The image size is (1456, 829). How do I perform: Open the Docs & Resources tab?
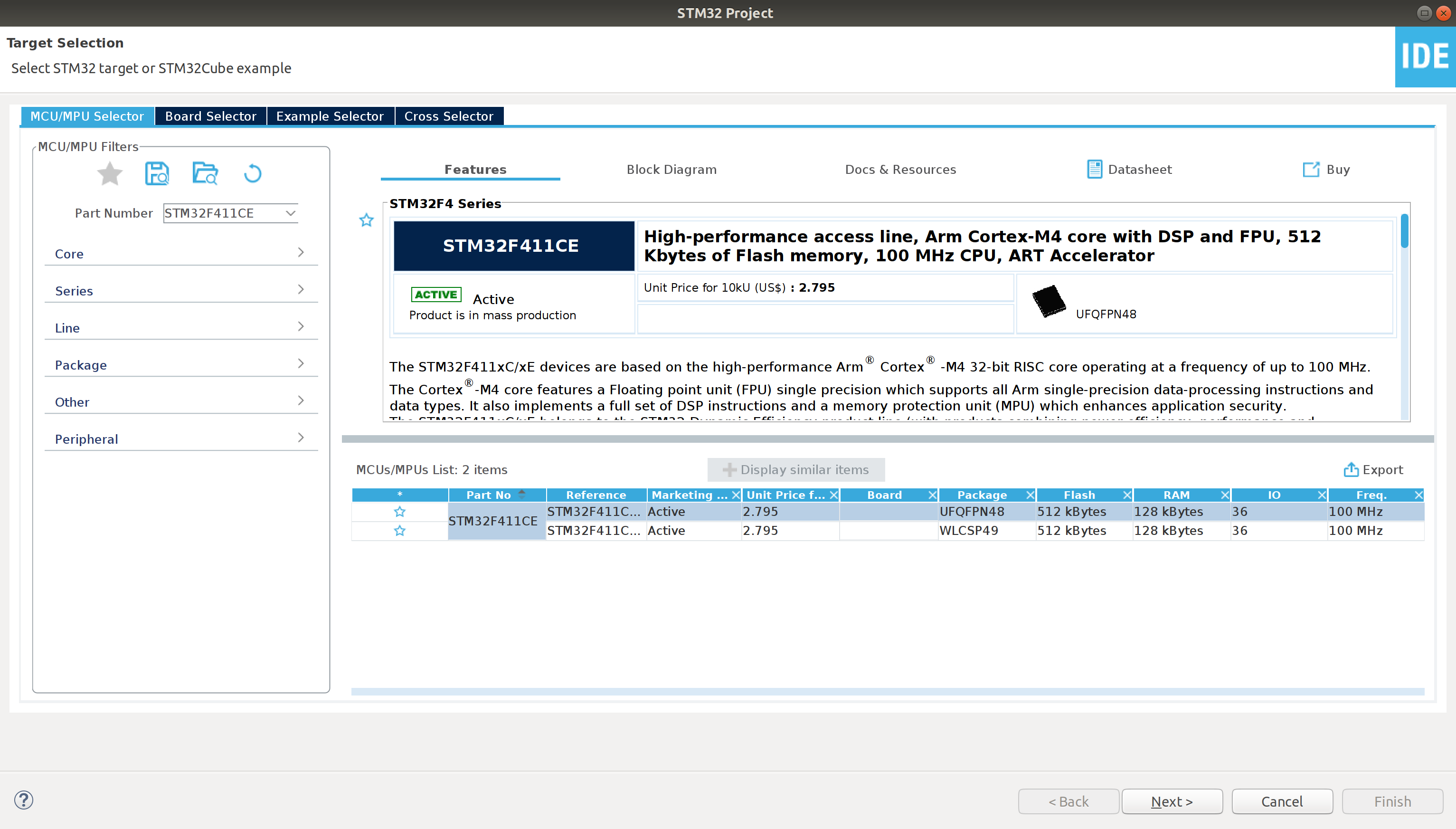(900, 169)
